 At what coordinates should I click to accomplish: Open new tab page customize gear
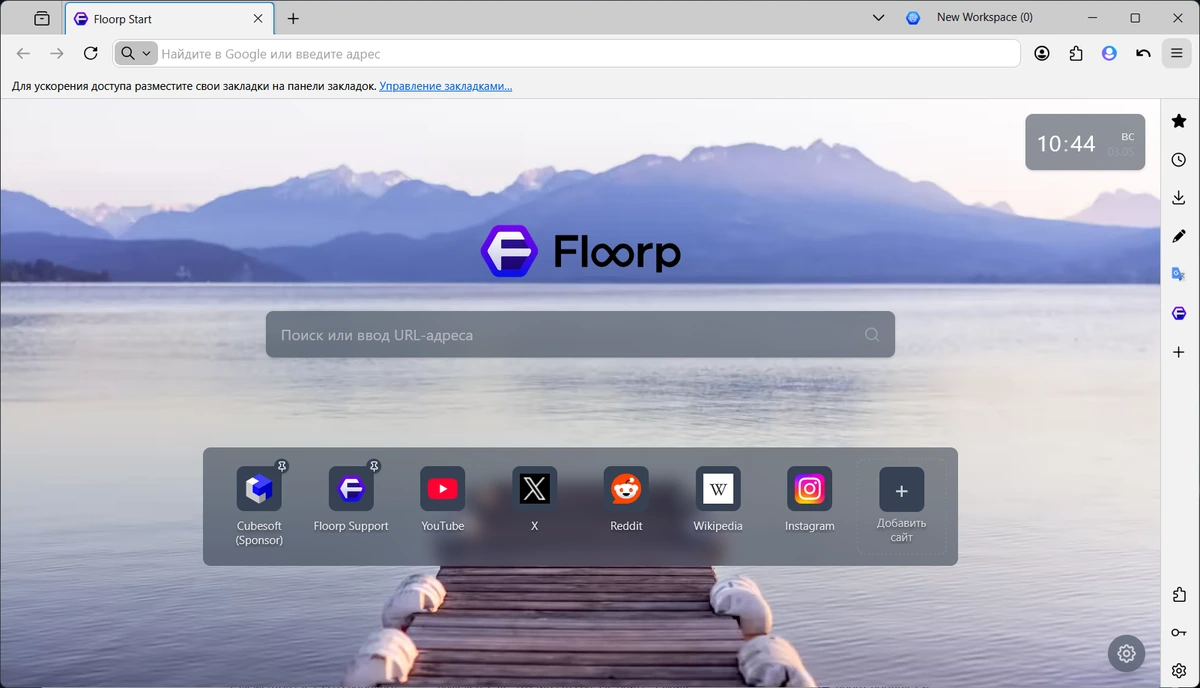pos(1126,653)
